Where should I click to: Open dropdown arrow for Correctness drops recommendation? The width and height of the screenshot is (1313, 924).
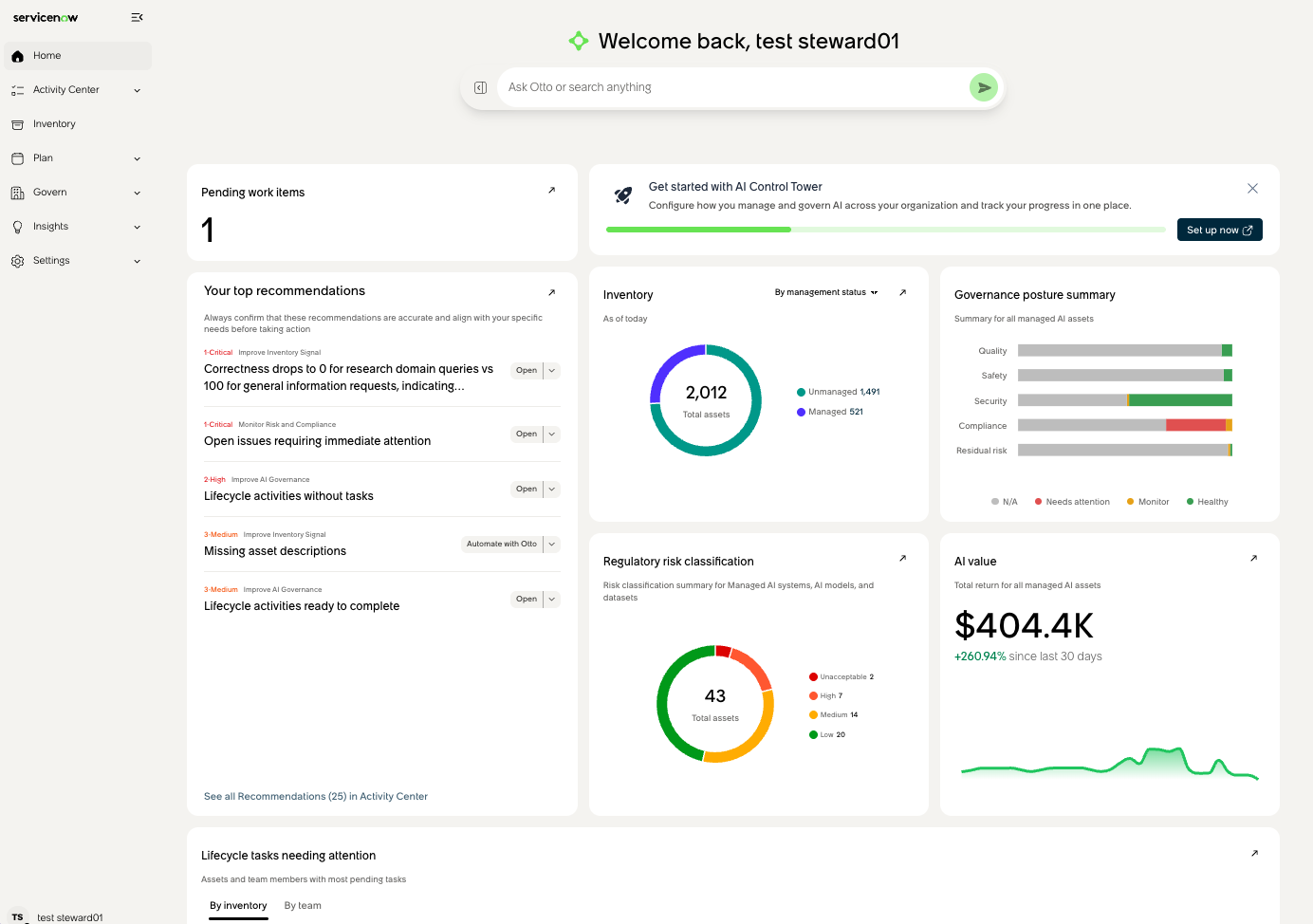pos(552,371)
